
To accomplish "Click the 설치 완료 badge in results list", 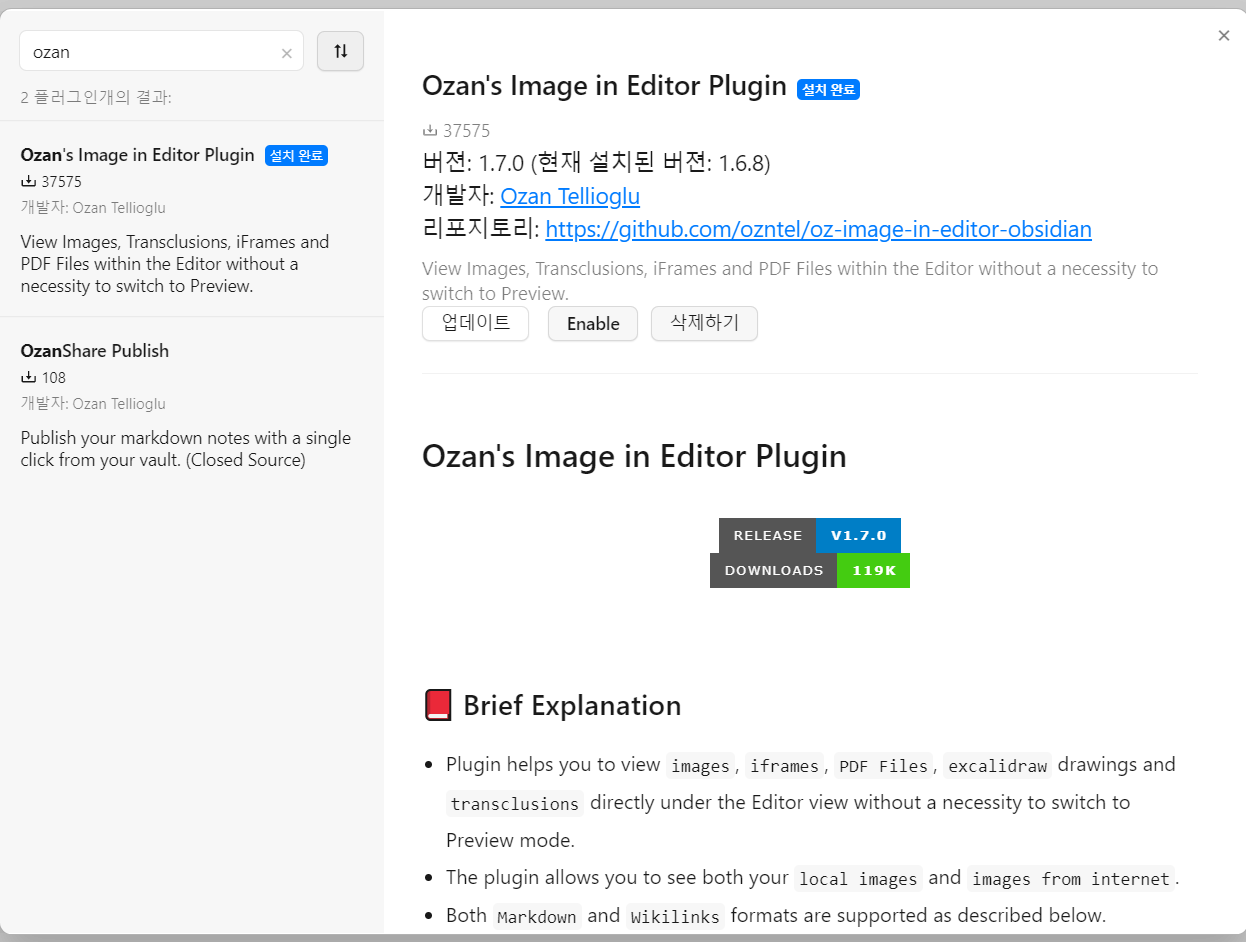I will [296, 156].
